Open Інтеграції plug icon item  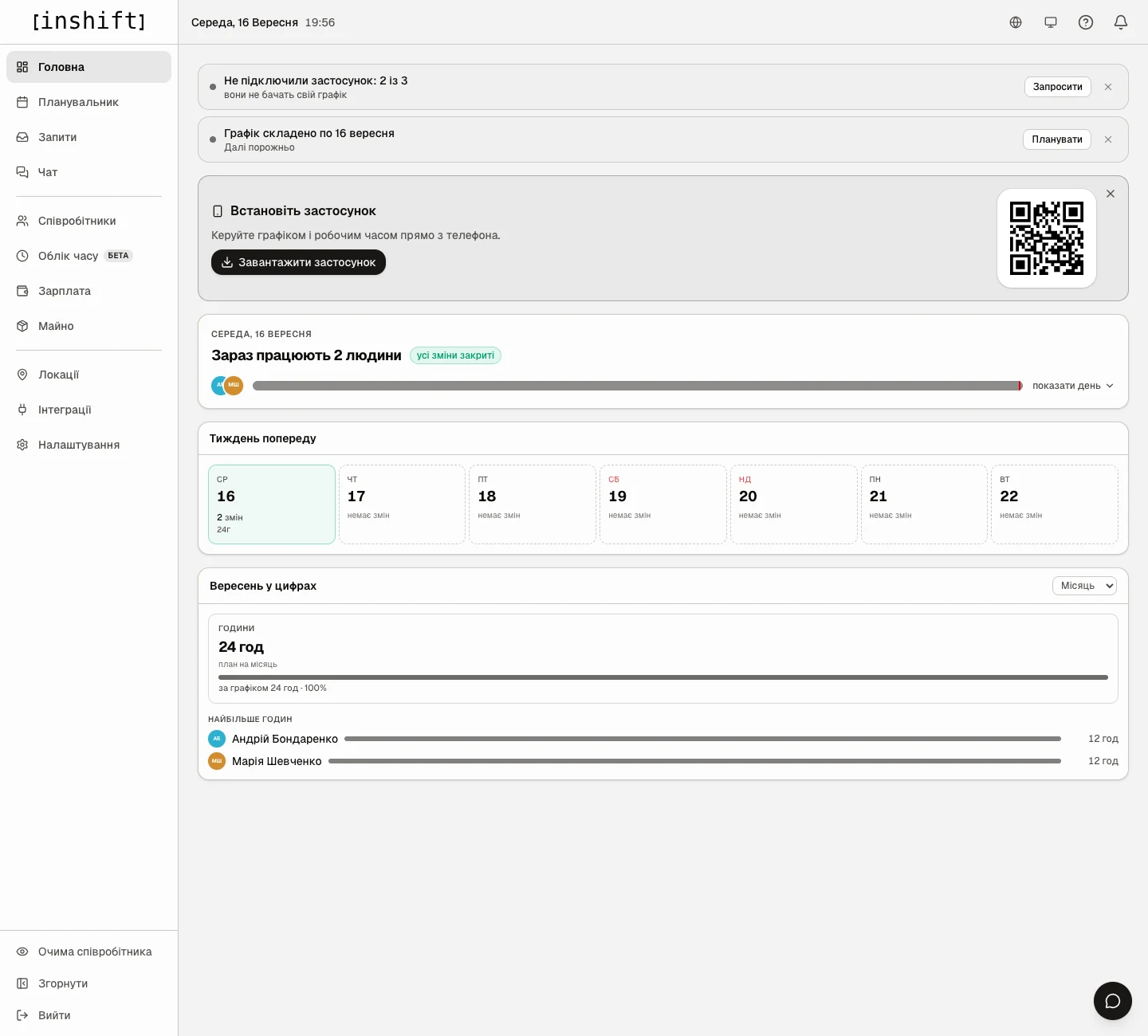pos(88,410)
